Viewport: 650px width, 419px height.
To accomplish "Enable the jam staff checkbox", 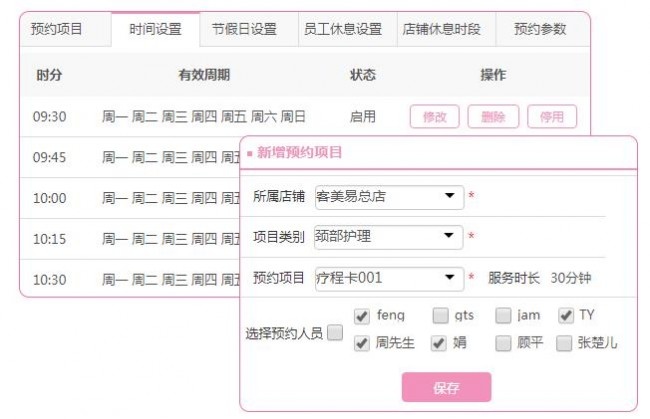I will pyautogui.click(x=504, y=316).
